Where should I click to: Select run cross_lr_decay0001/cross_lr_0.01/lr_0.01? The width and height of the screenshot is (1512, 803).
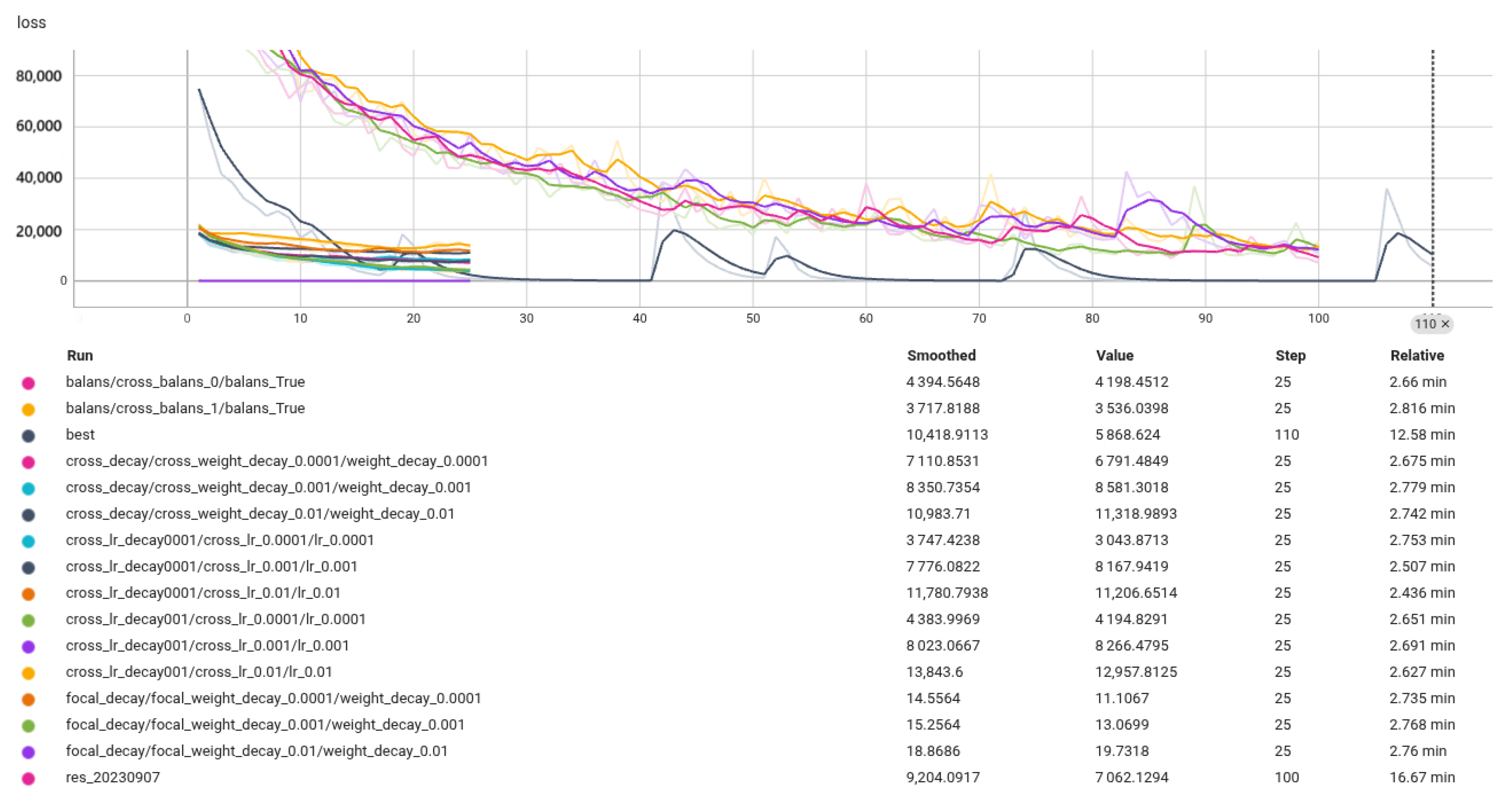203,593
